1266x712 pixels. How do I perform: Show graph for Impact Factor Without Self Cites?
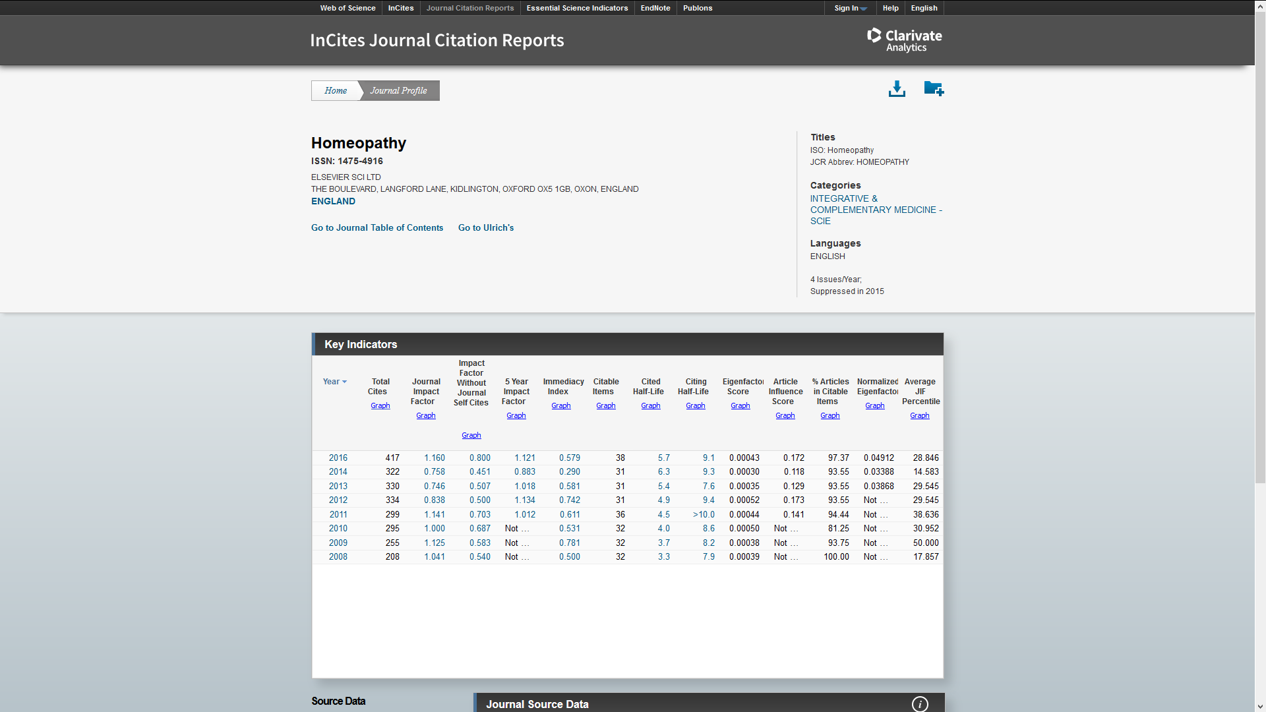(471, 436)
